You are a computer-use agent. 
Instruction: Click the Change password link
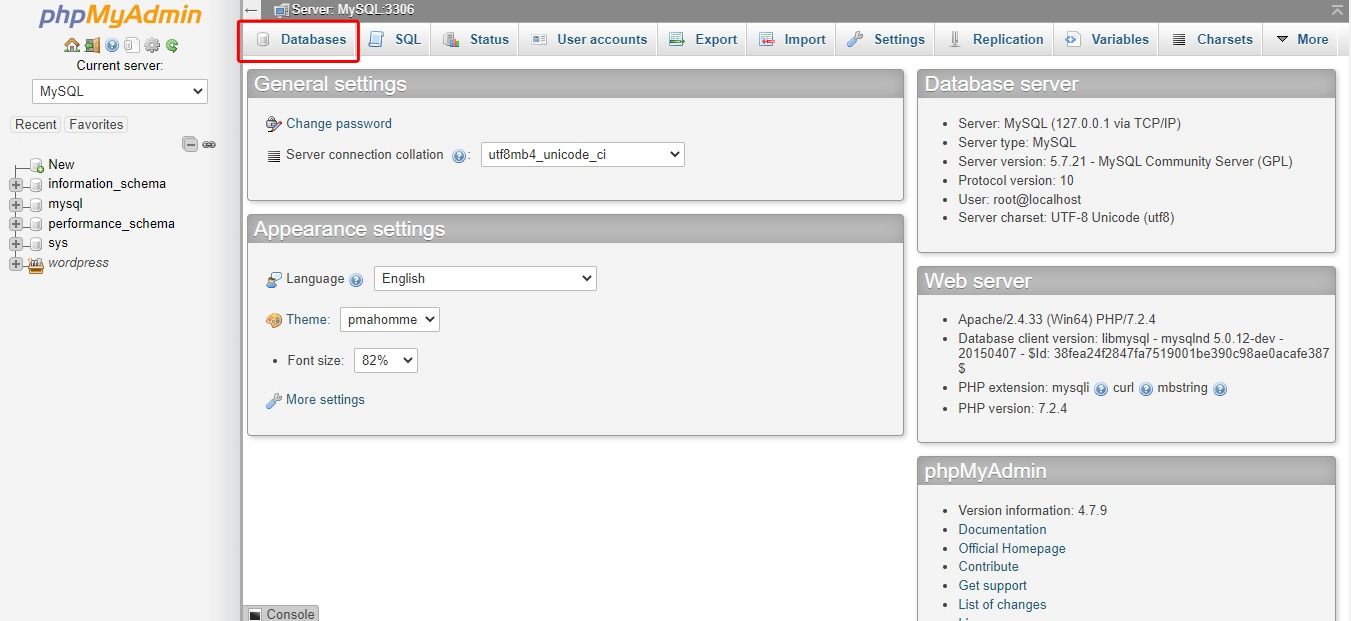(x=339, y=124)
